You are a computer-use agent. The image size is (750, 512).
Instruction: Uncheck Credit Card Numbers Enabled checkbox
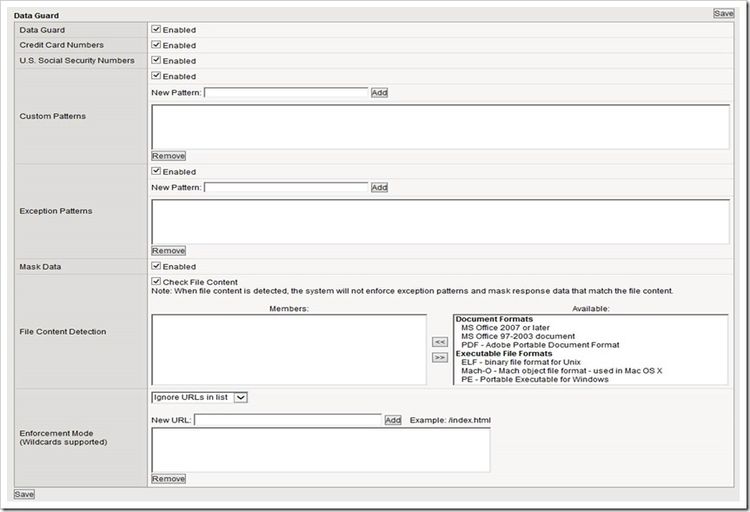pos(156,45)
